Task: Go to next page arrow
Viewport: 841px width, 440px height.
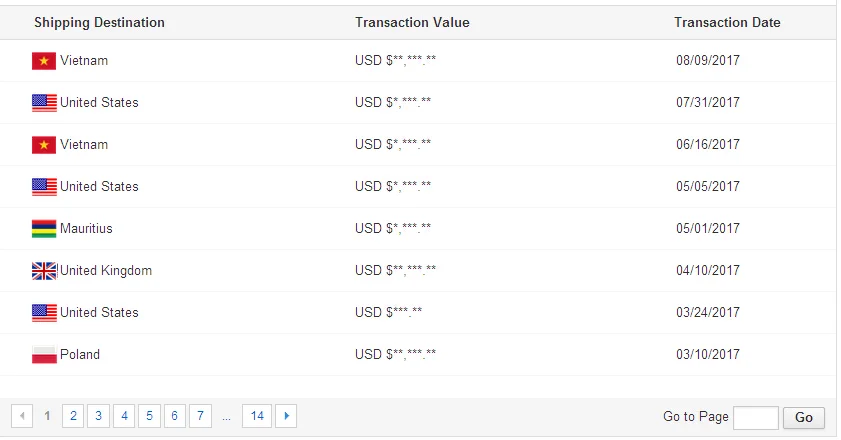Action: 286,416
